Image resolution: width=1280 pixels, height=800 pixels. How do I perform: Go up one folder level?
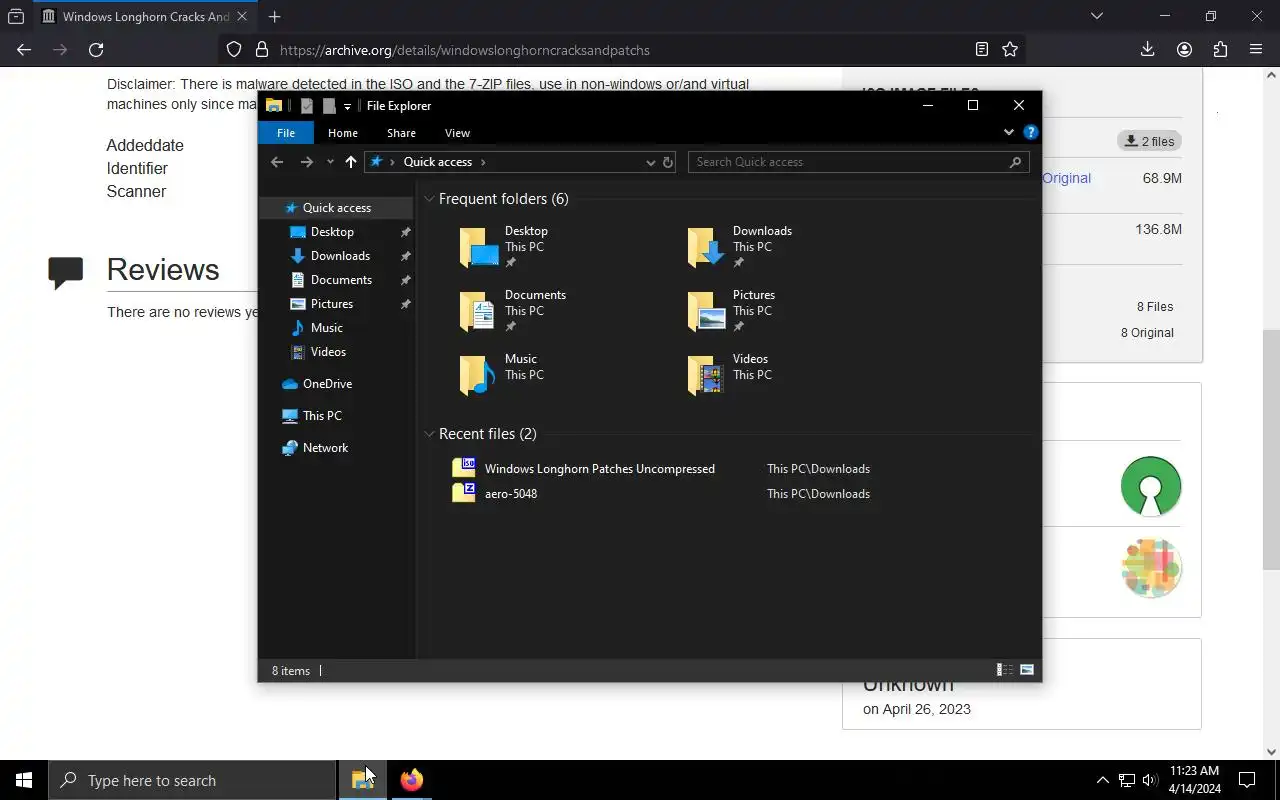click(351, 162)
